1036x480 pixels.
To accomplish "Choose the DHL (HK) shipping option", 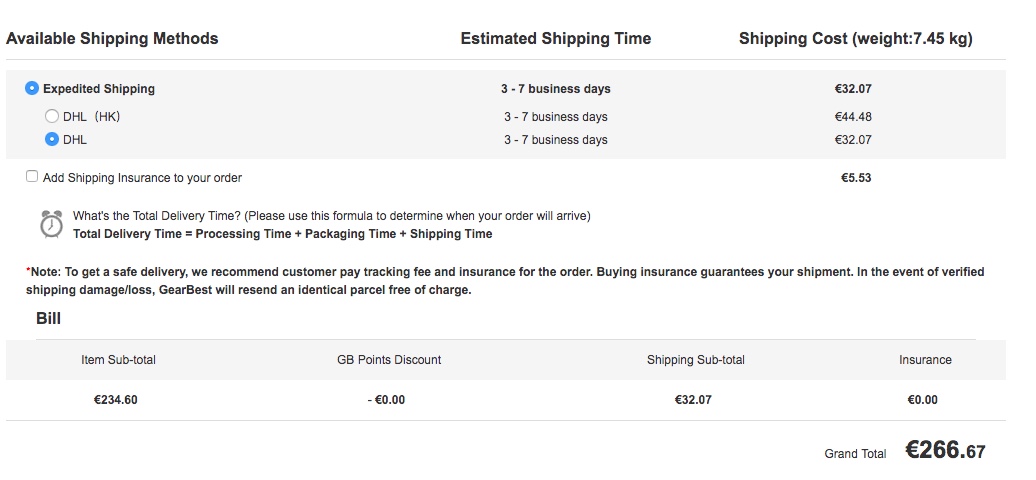I will click(x=52, y=116).
